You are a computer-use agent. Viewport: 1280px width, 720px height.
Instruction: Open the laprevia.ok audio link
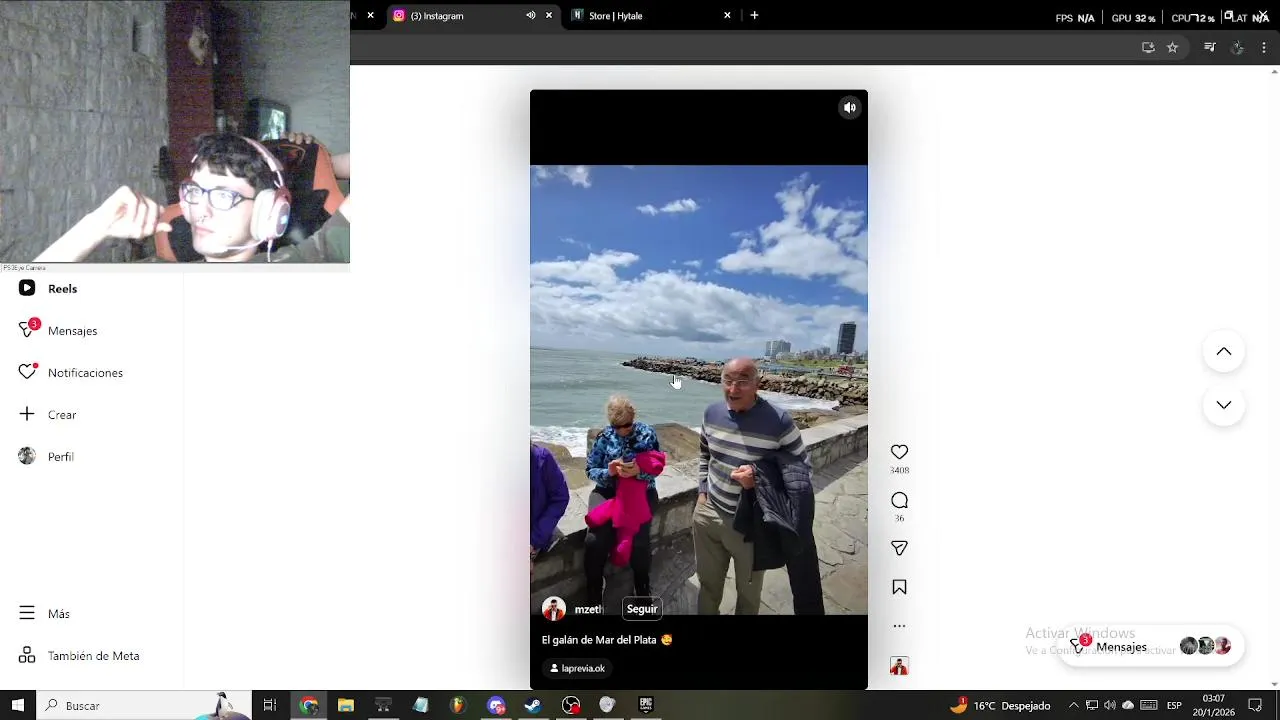[x=578, y=668]
